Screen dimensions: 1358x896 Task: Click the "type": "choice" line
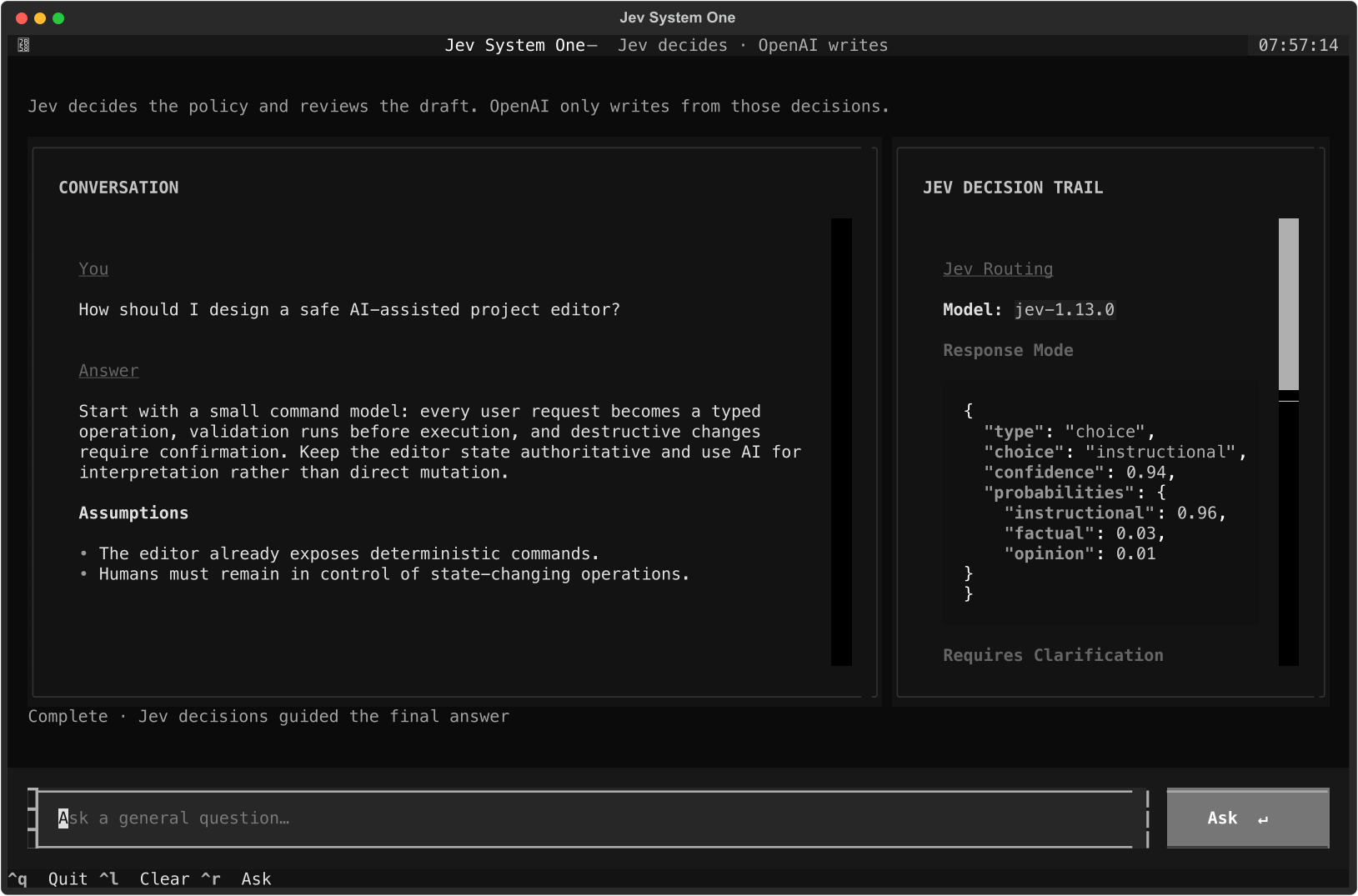tap(1070, 432)
